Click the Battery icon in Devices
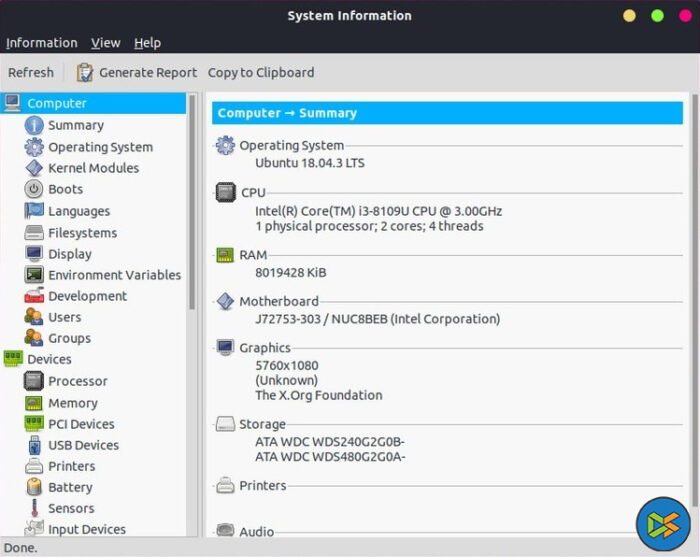 (x=34, y=487)
